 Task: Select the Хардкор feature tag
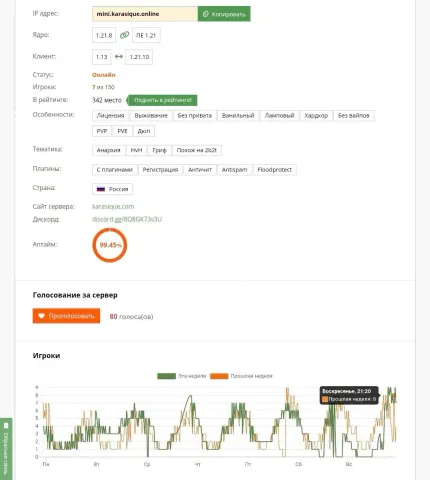[x=316, y=116]
